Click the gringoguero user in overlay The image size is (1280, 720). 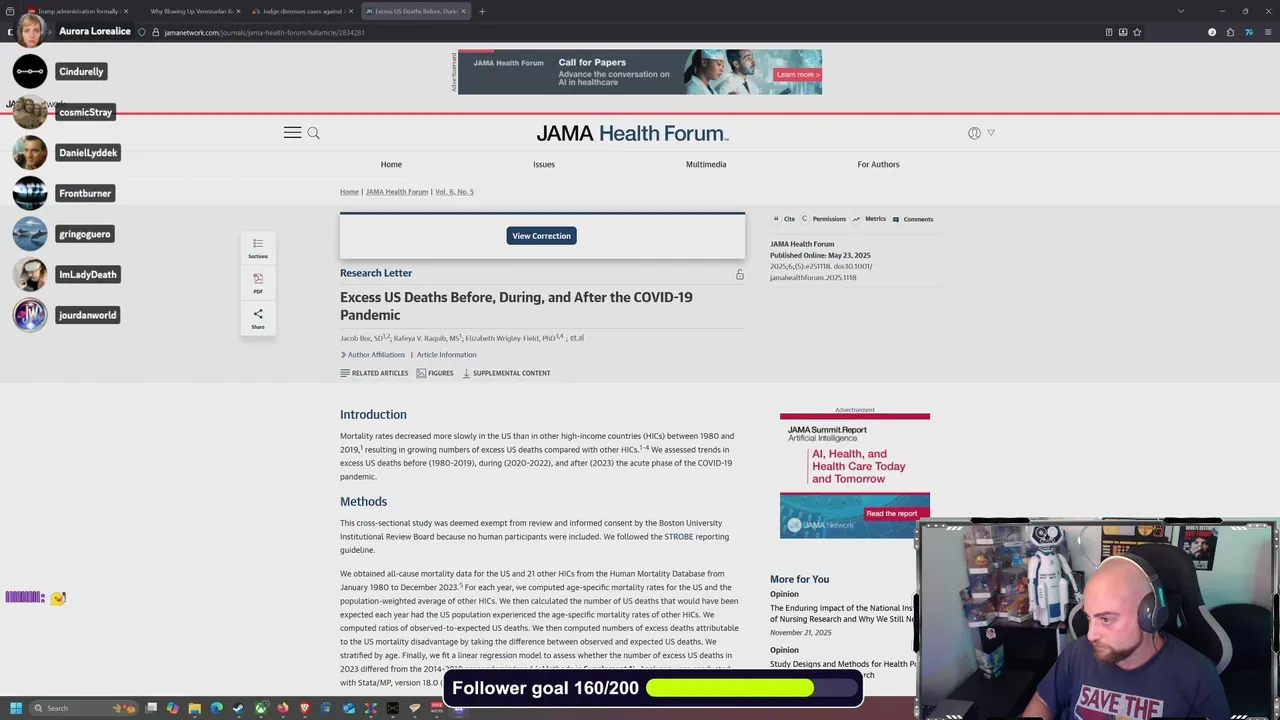(x=85, y=234)
